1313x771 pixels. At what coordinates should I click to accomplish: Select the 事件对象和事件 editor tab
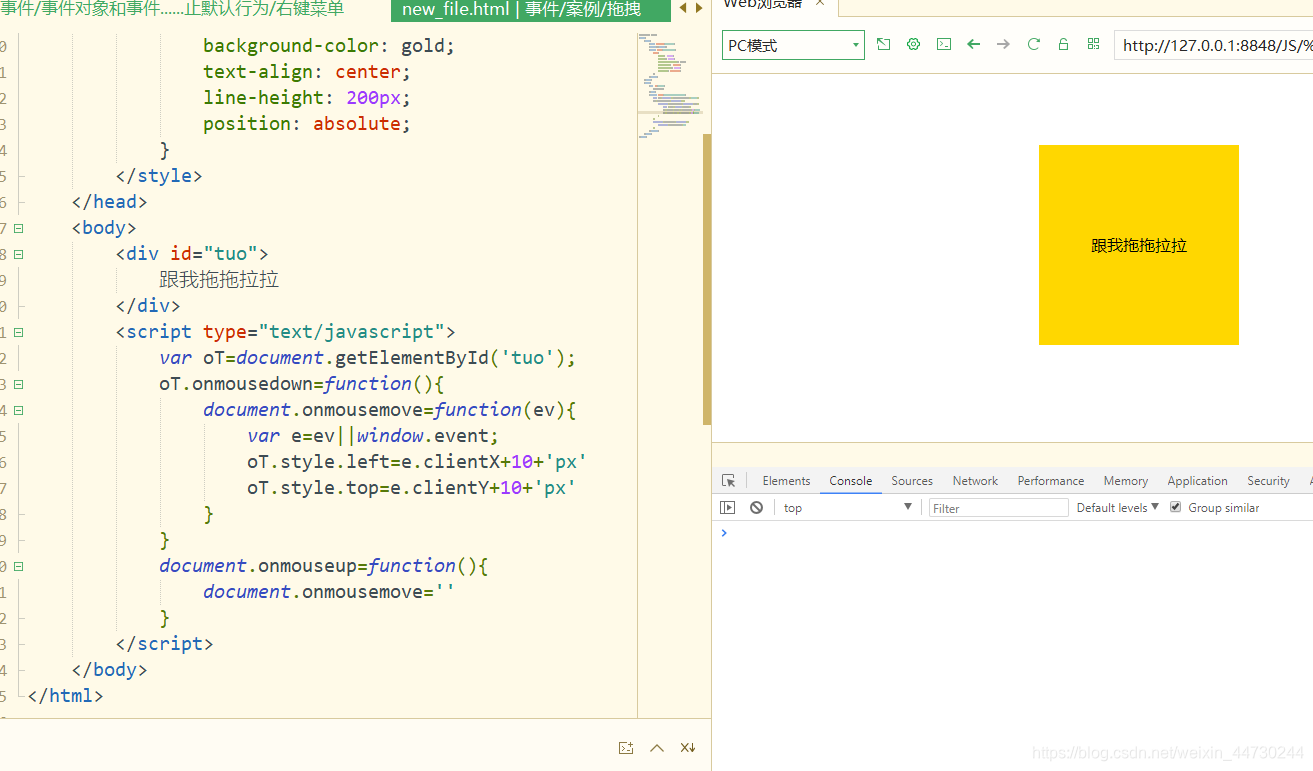pos(172,9)
